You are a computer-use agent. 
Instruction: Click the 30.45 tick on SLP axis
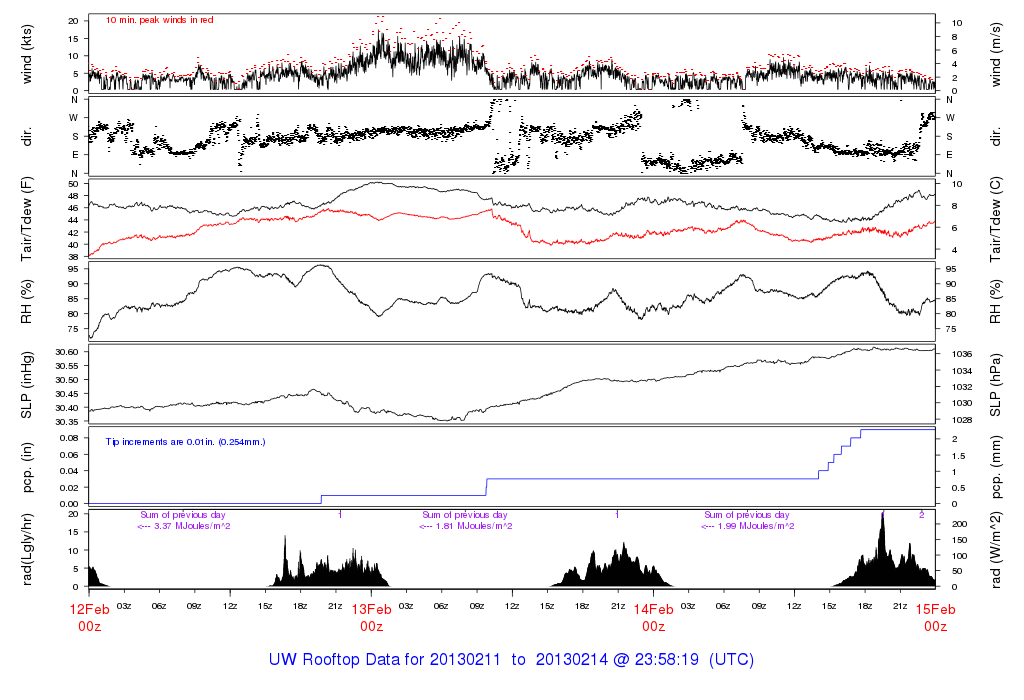pos(67,394)
